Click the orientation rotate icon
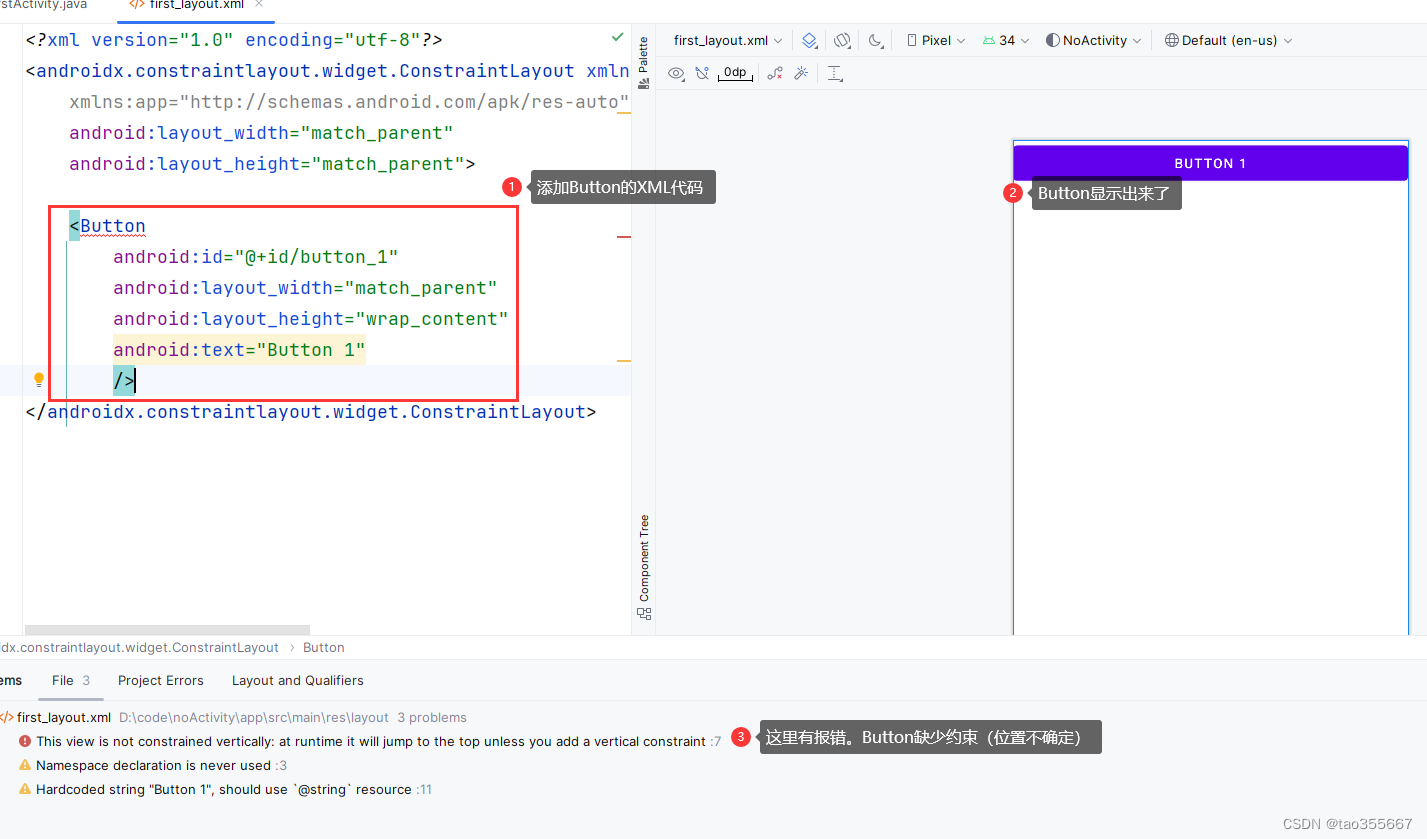The width and height of the screenshot is (1427, 839). coord(842,41)
